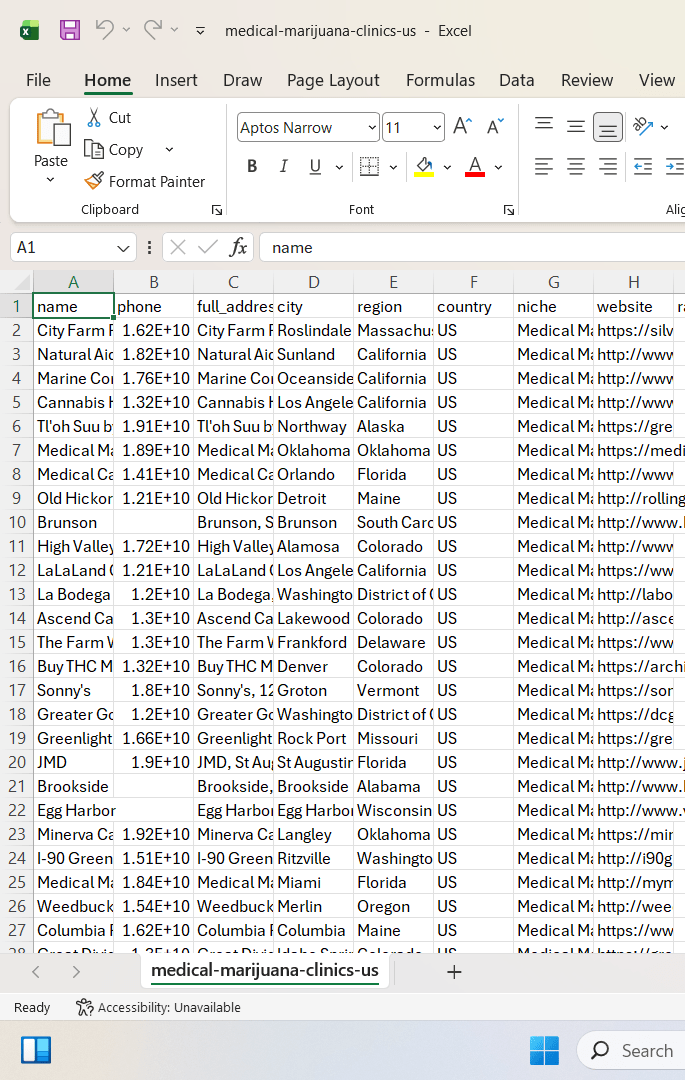Open the Font Color palette arrow
The height and width of the screenshot is (1080, 685).
pos(498,167)
